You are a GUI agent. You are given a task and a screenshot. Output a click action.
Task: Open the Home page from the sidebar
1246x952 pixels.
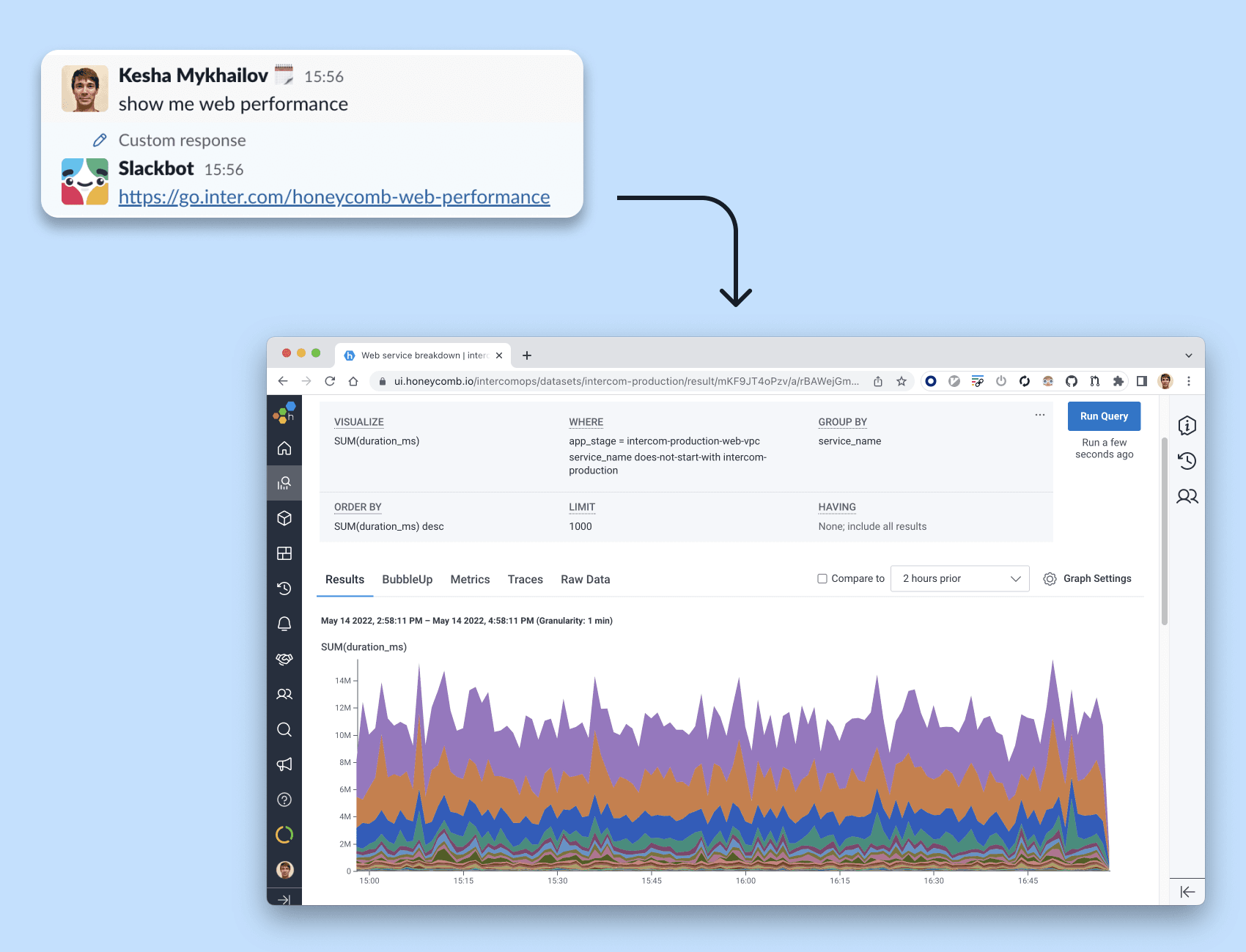pos(284,448)
